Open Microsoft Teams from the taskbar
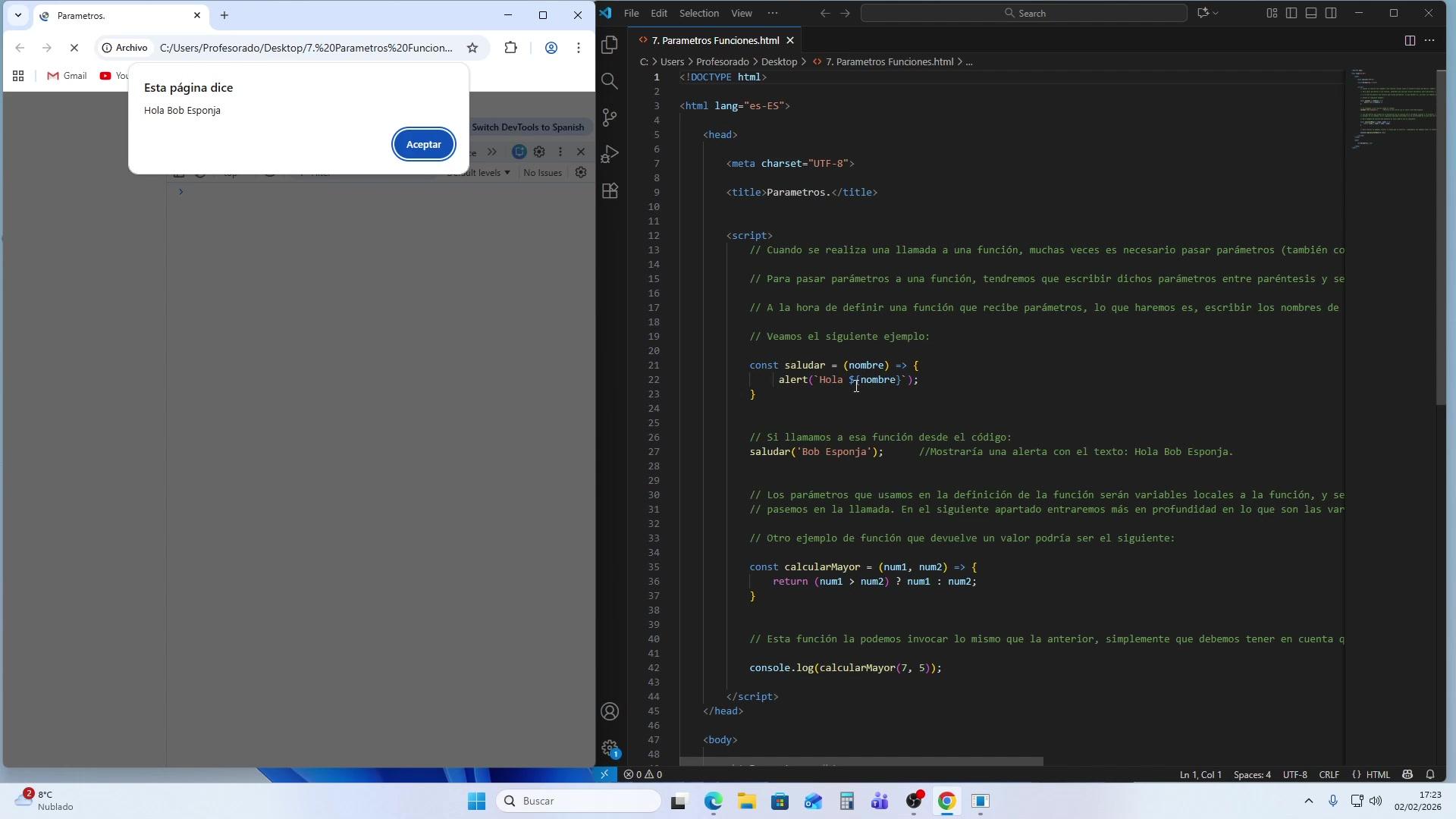 click(880, 801)
